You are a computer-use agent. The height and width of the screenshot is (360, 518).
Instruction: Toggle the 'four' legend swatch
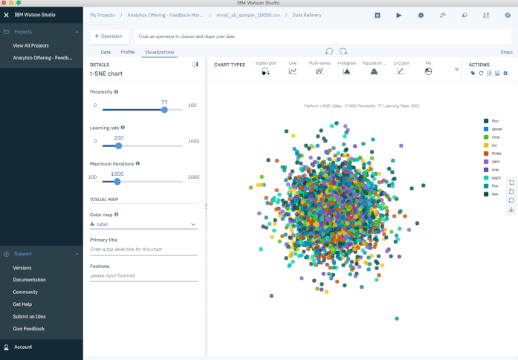pyautogui.click(x=486, y=121)
